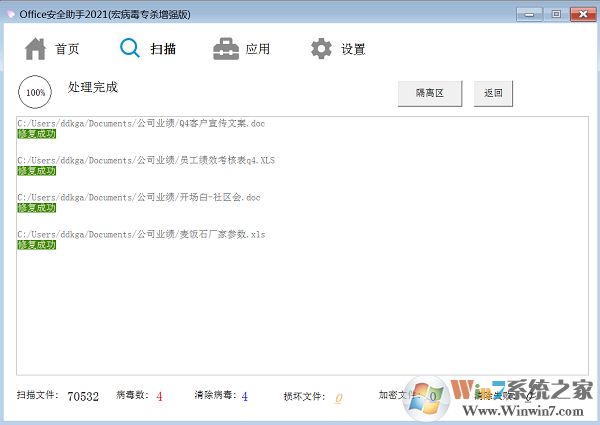Click the toolbox icon for 应用
This screenshot has height=425, width=600.
tap(226, 49)
